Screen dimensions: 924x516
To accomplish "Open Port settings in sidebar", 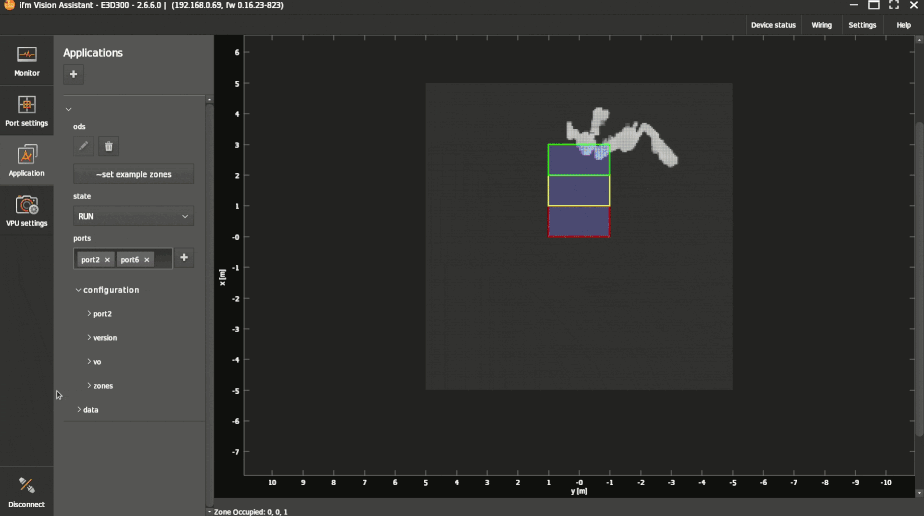I will pyautogui.click(x=27, y=110).
